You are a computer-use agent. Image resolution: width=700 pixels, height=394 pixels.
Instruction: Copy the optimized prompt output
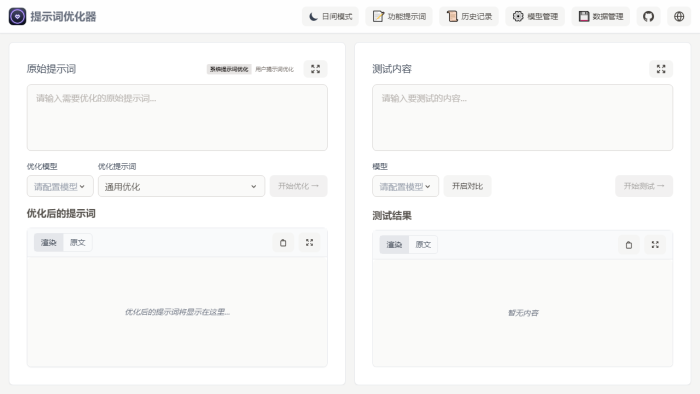283,243
